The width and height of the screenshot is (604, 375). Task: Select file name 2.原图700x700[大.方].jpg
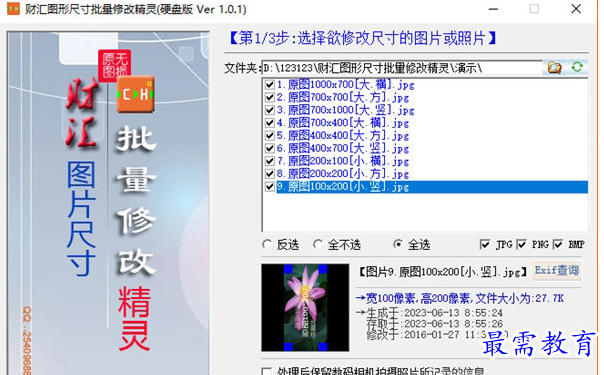tap(343, 97)
